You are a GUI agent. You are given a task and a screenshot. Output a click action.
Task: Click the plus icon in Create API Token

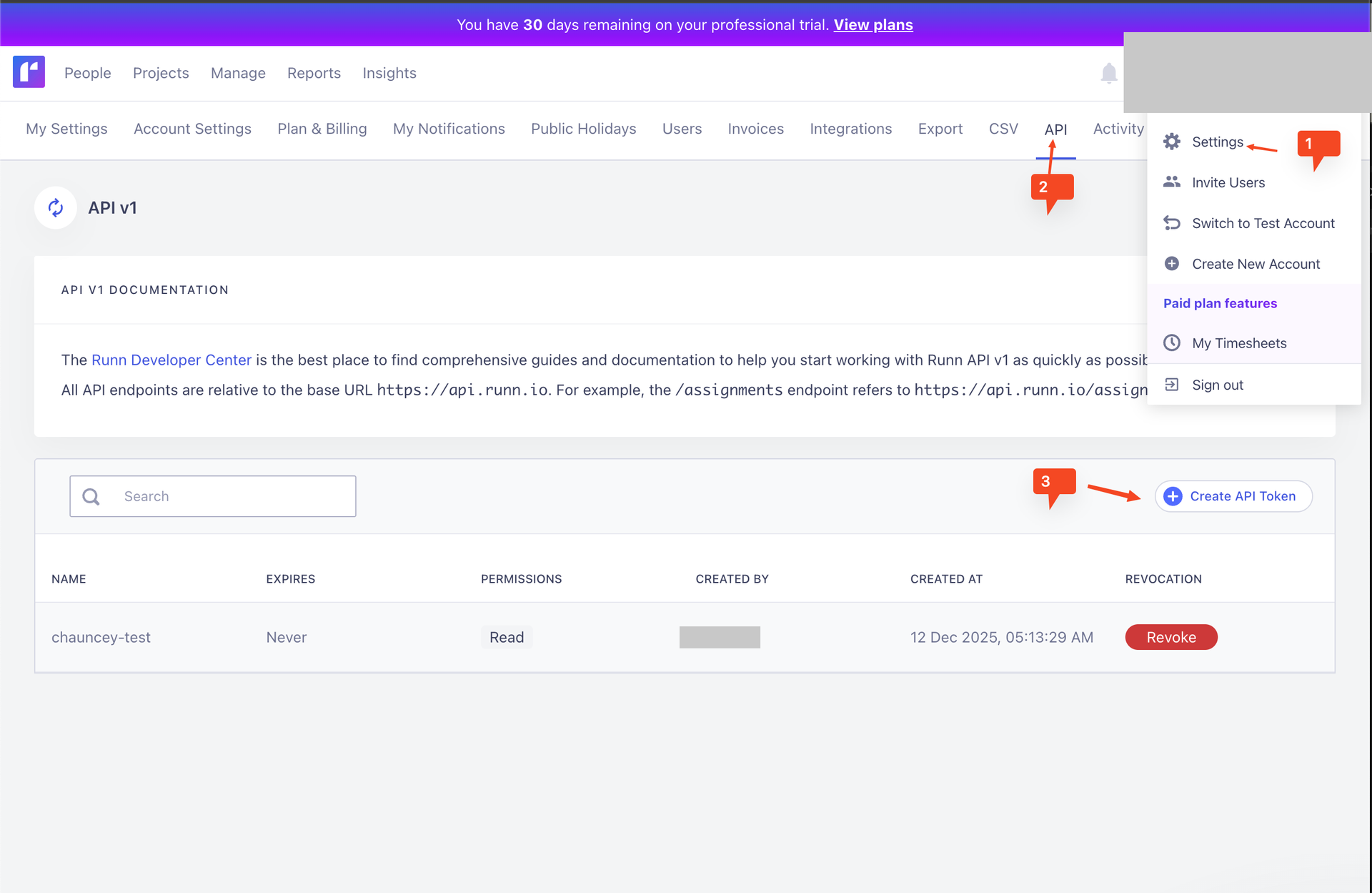pos(1173,496)
